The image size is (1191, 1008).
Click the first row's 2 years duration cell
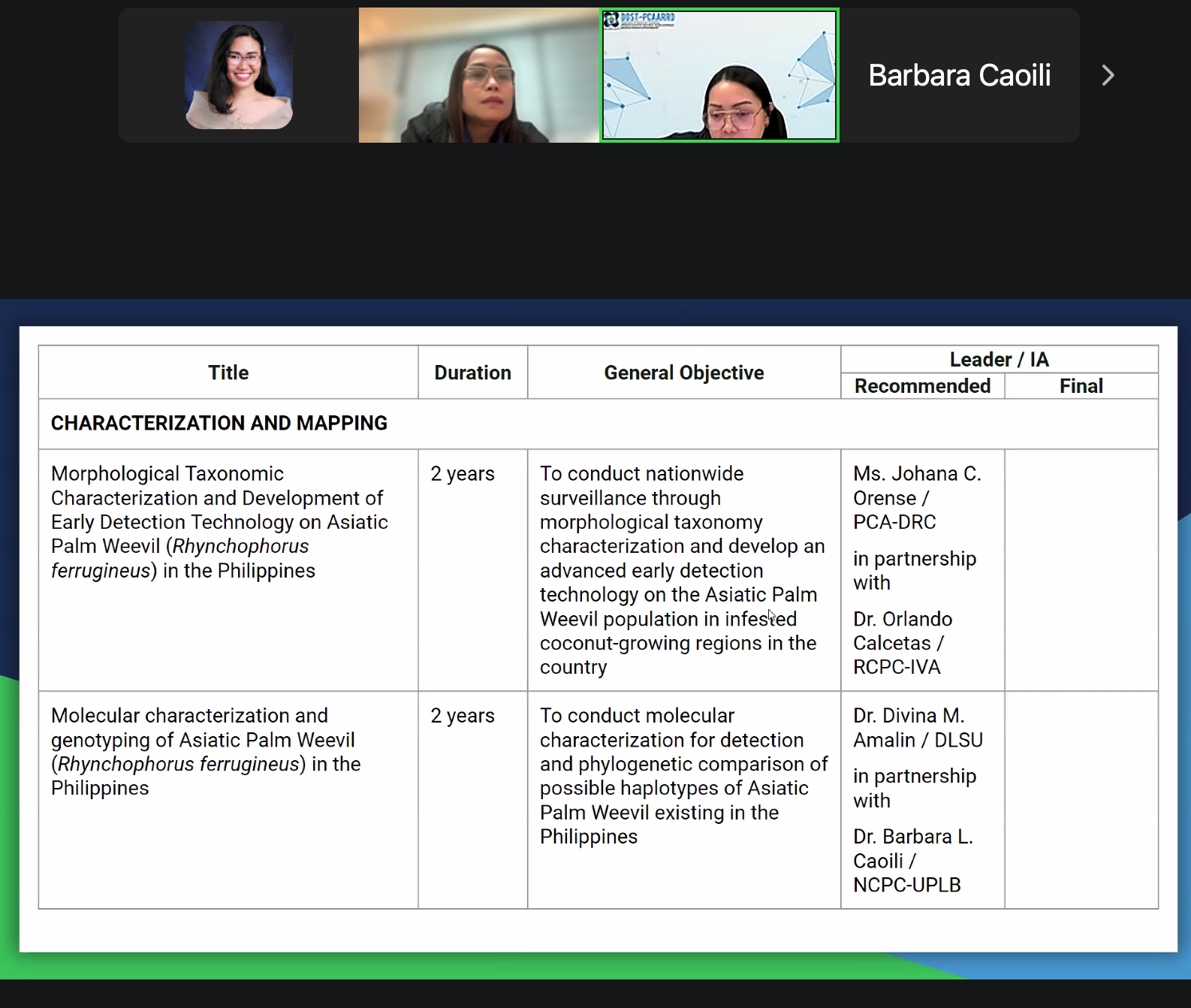tap(463, 474)
